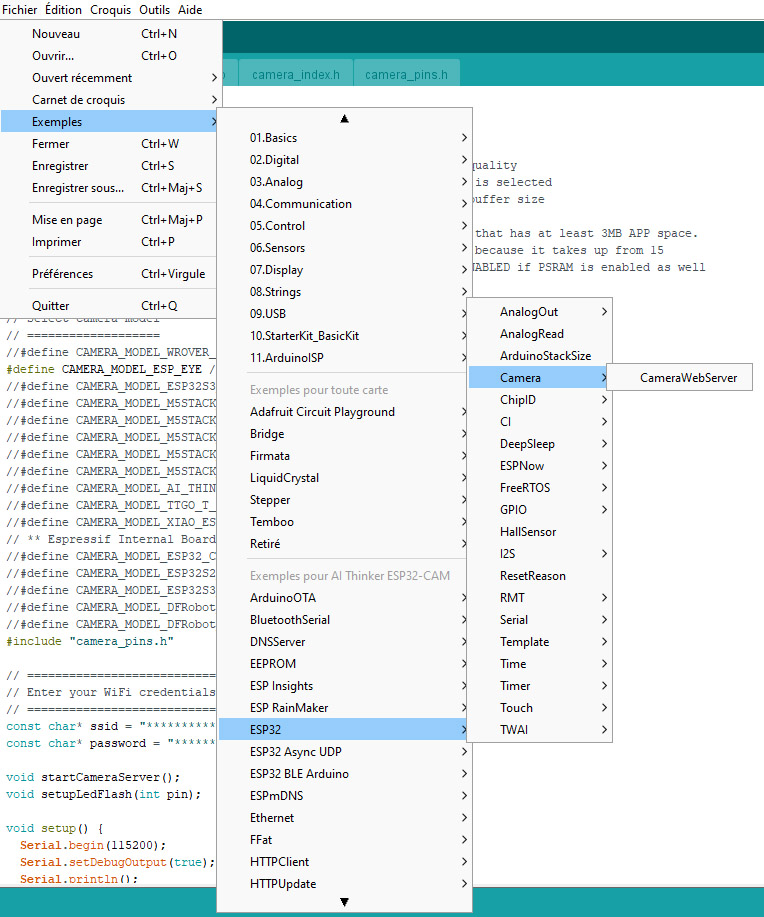Open ArduinoOTA examples submenu
The width and height of the screenshot is (764, 917).
[345, 598]
